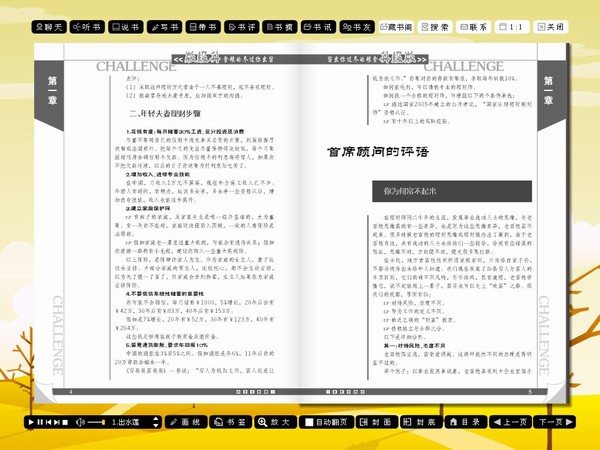Open the 书摘 book excerpts section
Viewport: 600px width, 450px height.
point(280,27)
